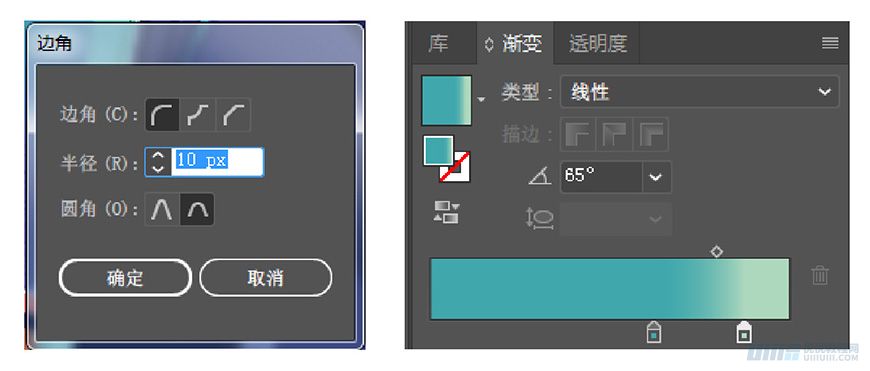
Task: Click the reverse gradient icon
Action: (x=447, y=213)
